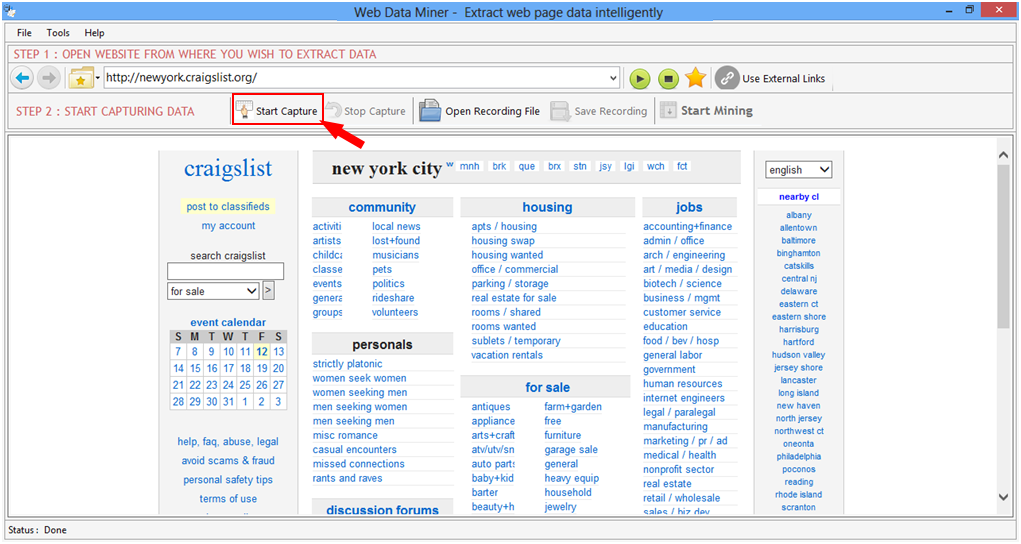Click Stop Capture button
This screenshot has height=544, width=1021.
click(366, 111)
